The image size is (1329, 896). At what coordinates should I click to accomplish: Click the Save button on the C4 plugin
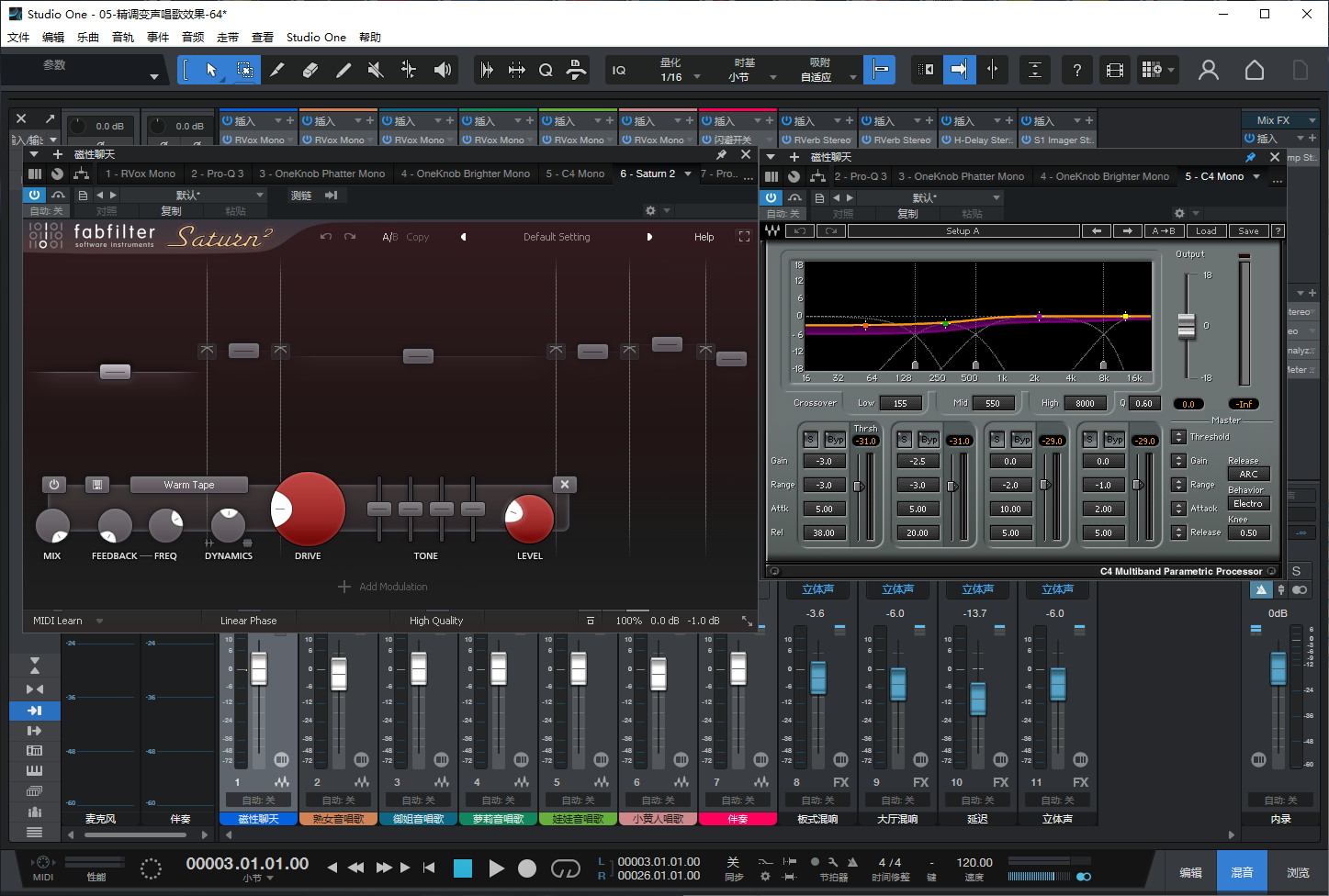[x=1249, y=230]
